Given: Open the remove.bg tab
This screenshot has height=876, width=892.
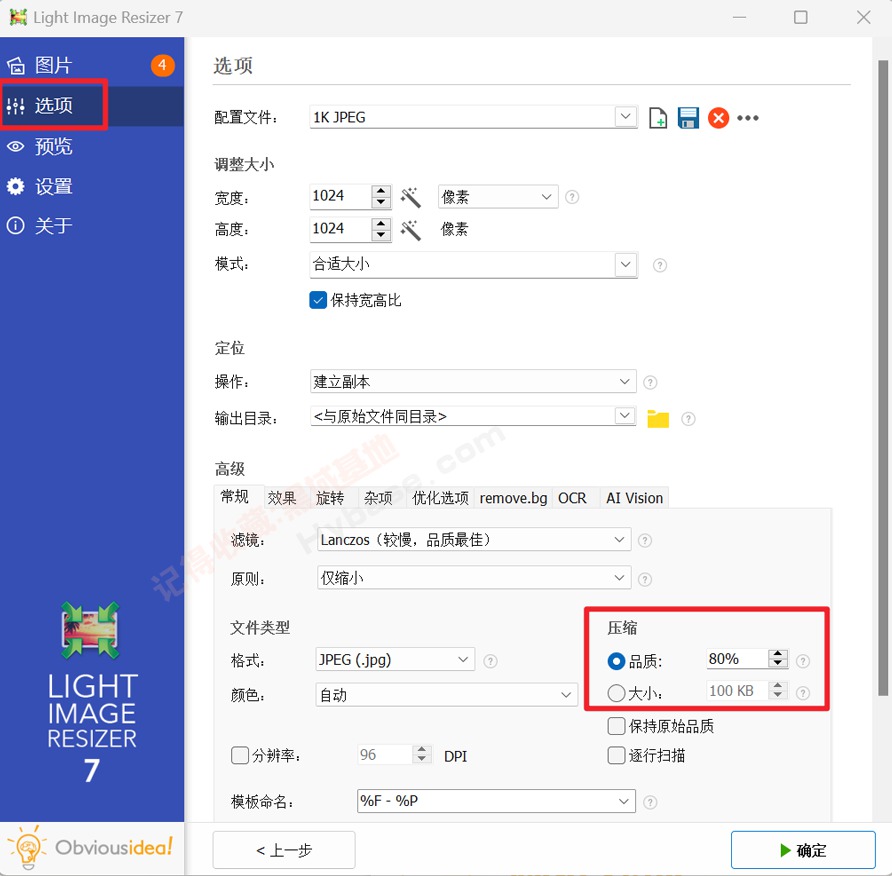Looking at the screenshot, I should tap(512, 497).
